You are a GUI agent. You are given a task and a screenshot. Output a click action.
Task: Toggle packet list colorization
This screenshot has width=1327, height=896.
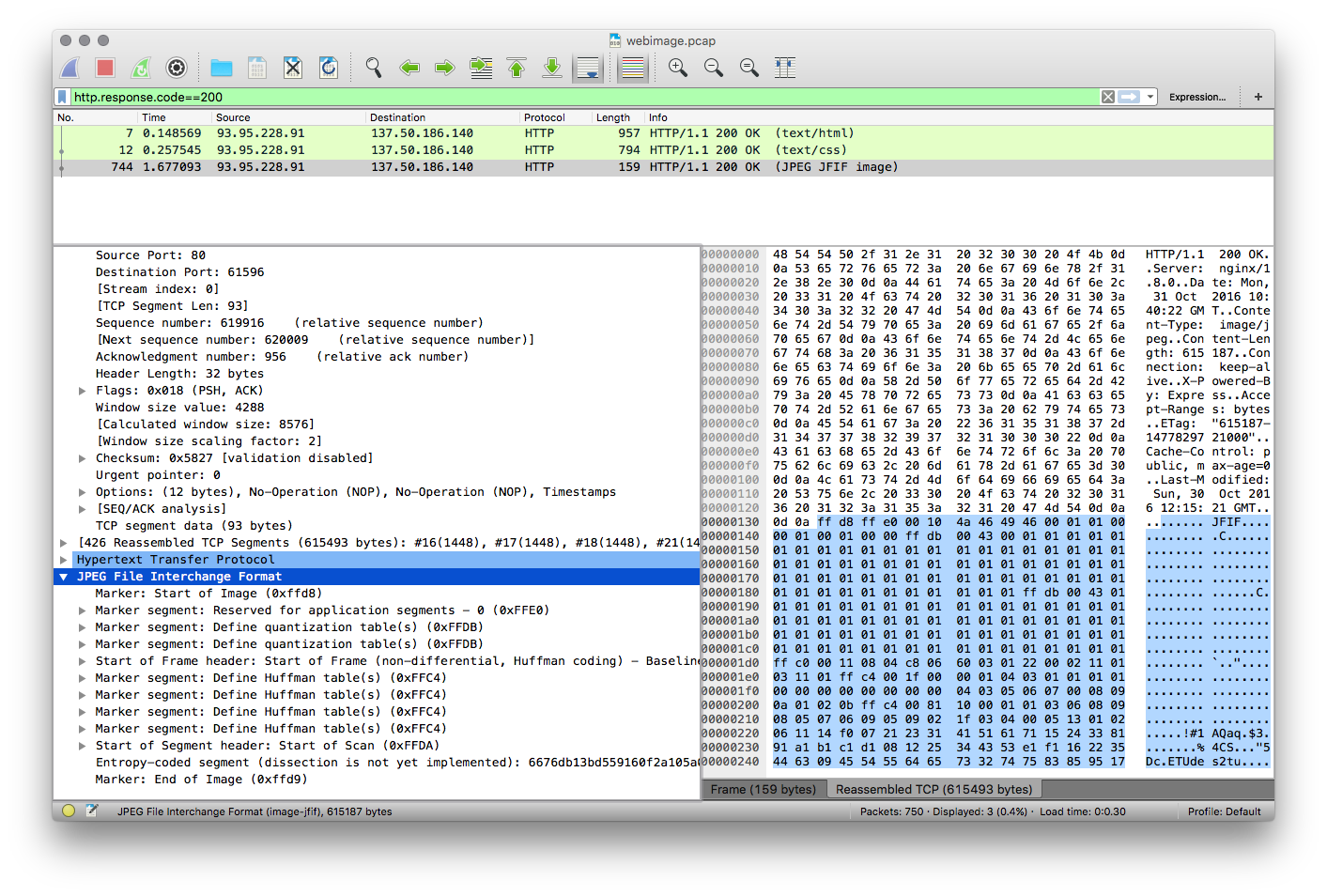point(633,68)
